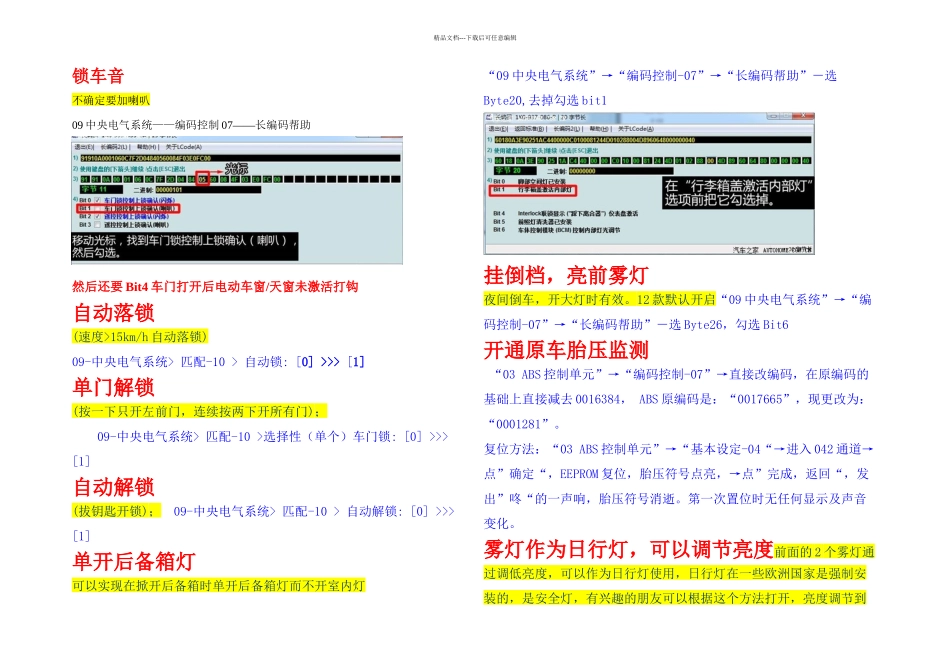The width and height of the screenshot is (950, 672).
Task: Click line 09 中央电气系统——编码控制 07——长编码帮助
Action: (191, 125)
